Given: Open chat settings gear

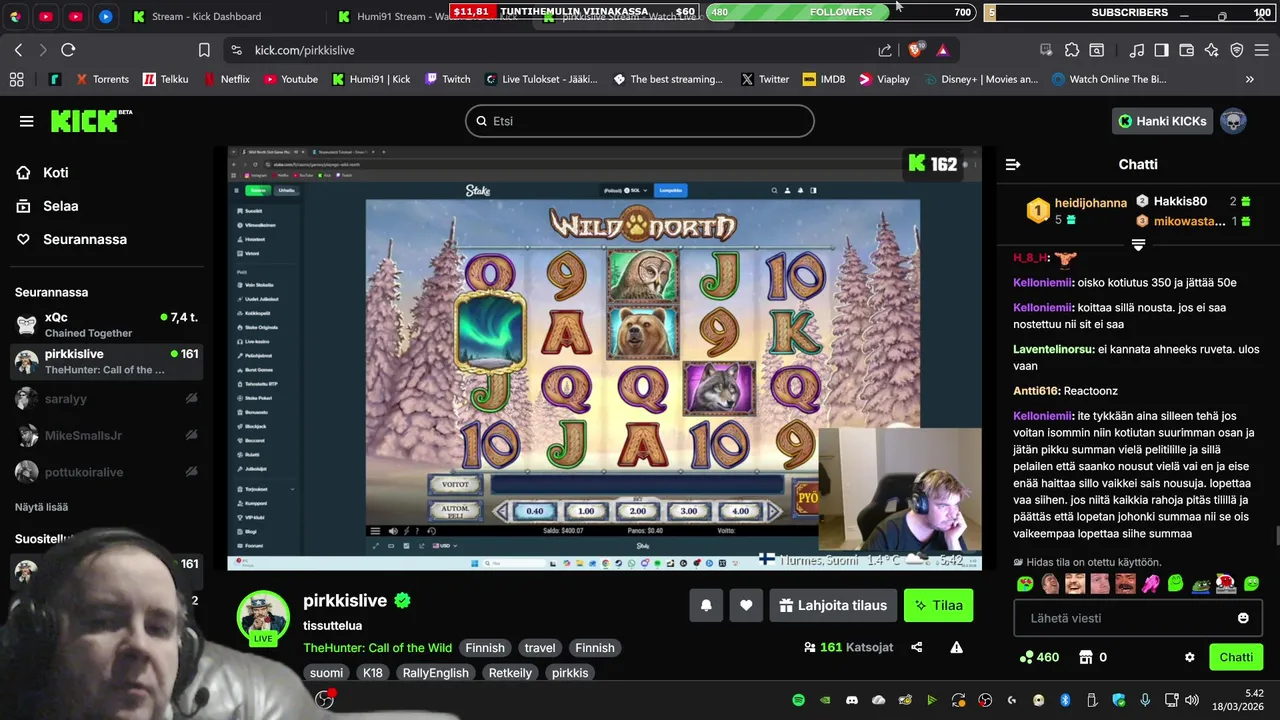Looking at the screenshot, I should [x=1189, y=657].
